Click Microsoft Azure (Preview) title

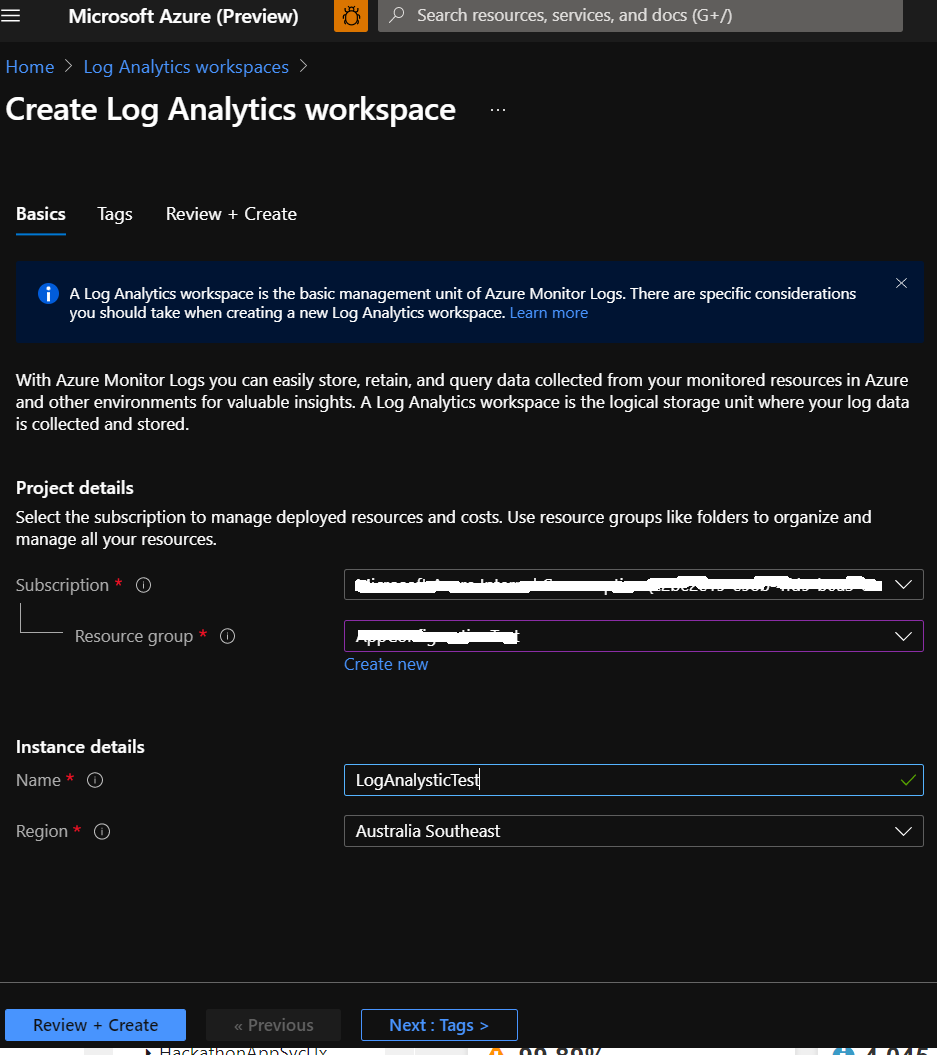[x=184, y=16]
